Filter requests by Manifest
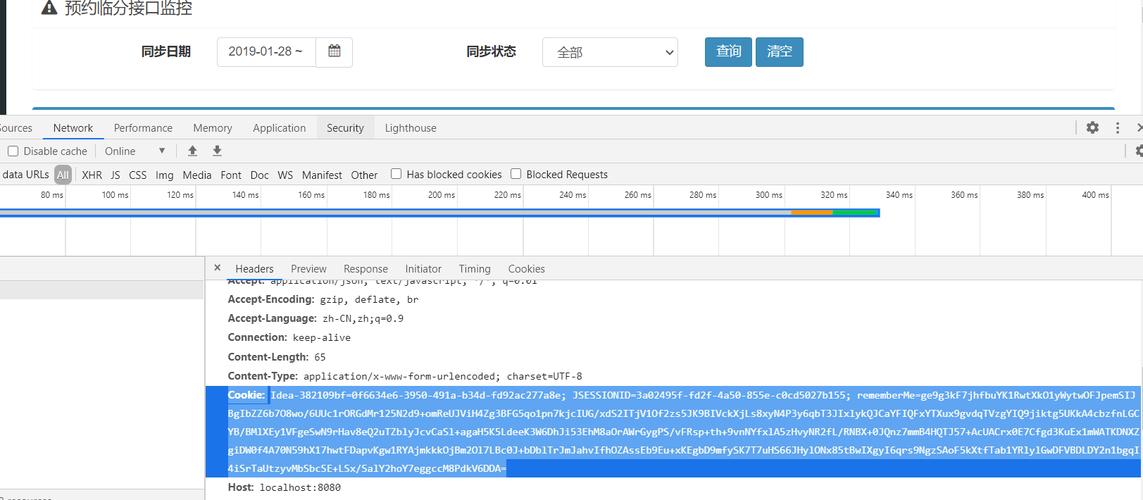1143x500 pixels. [x=321, y=175]
